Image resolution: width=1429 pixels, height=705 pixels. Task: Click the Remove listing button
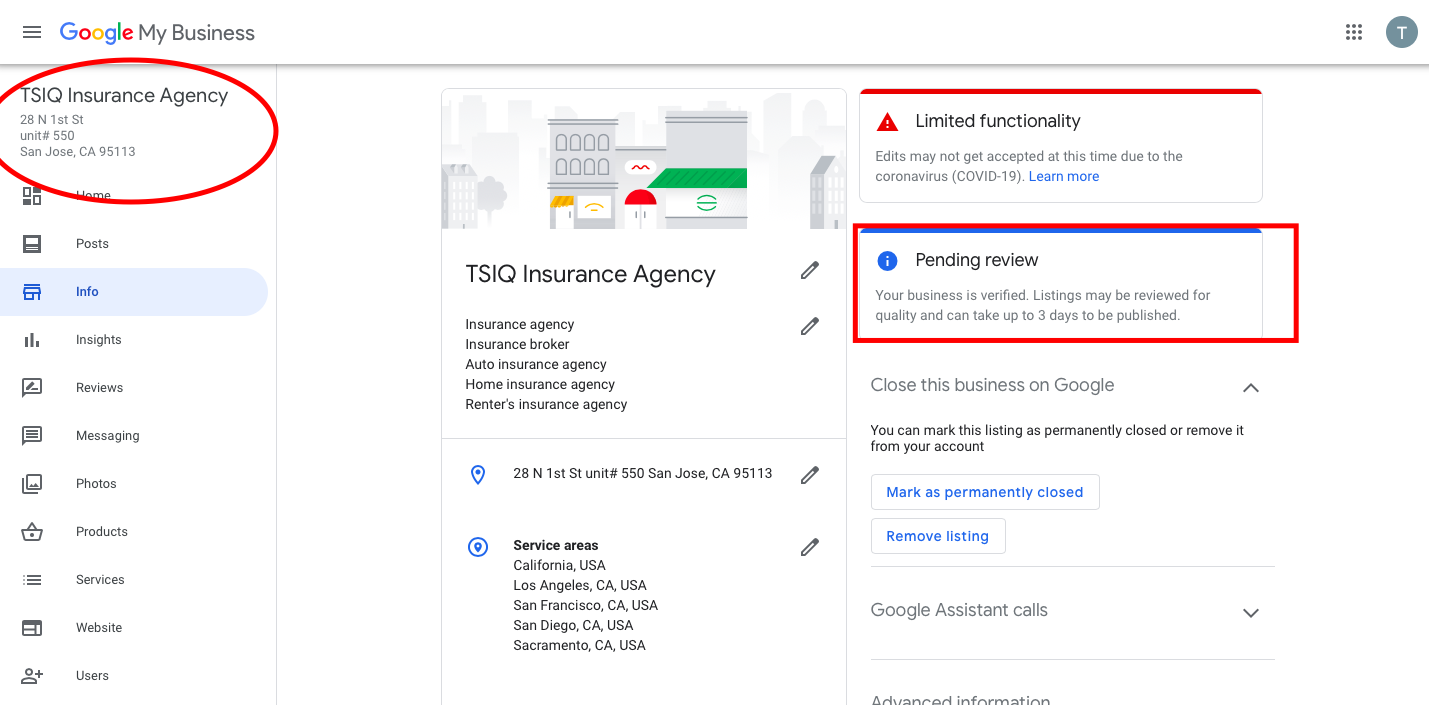coord(938,536)
